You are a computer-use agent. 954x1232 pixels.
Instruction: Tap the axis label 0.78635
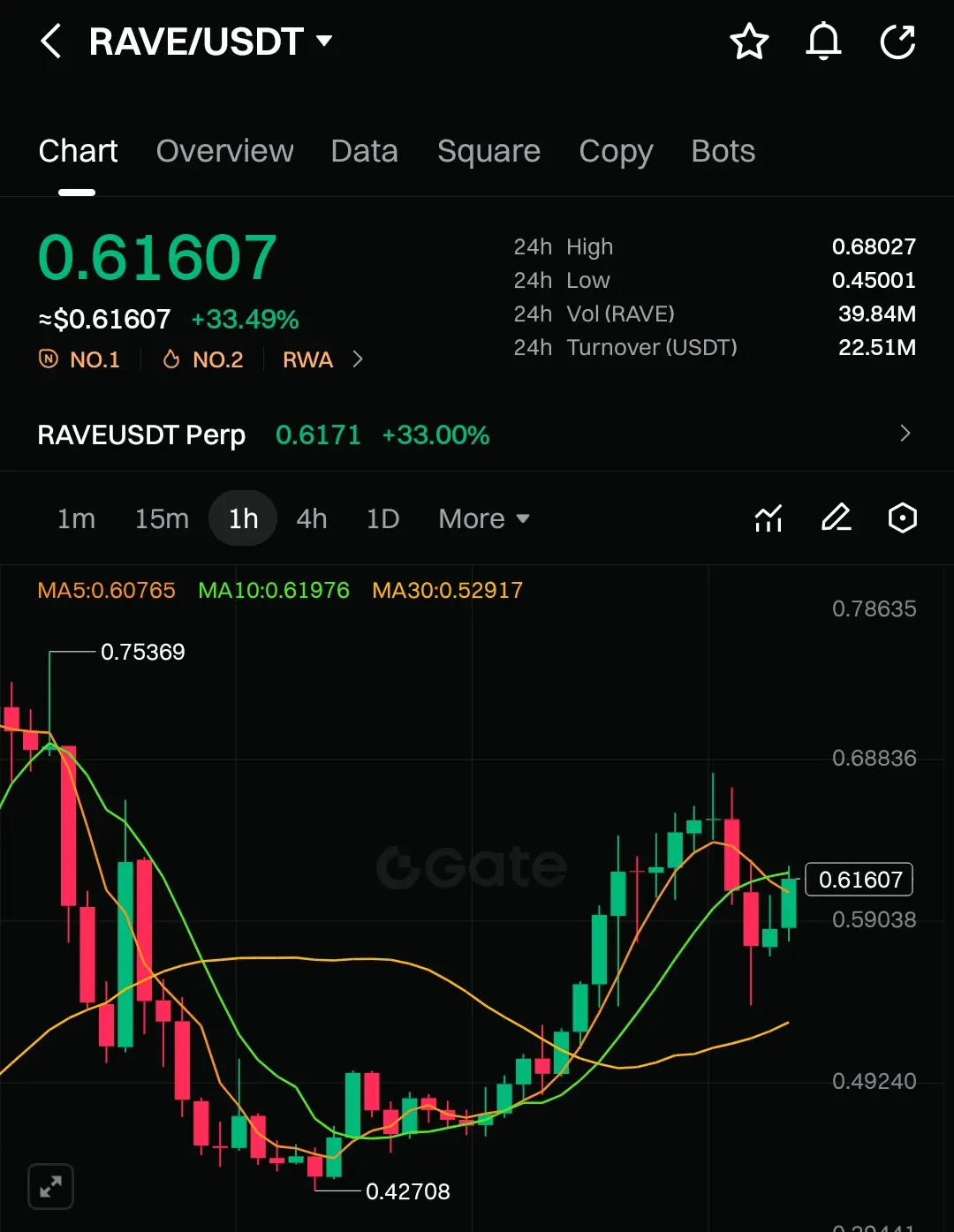click(x=874, y=608)
